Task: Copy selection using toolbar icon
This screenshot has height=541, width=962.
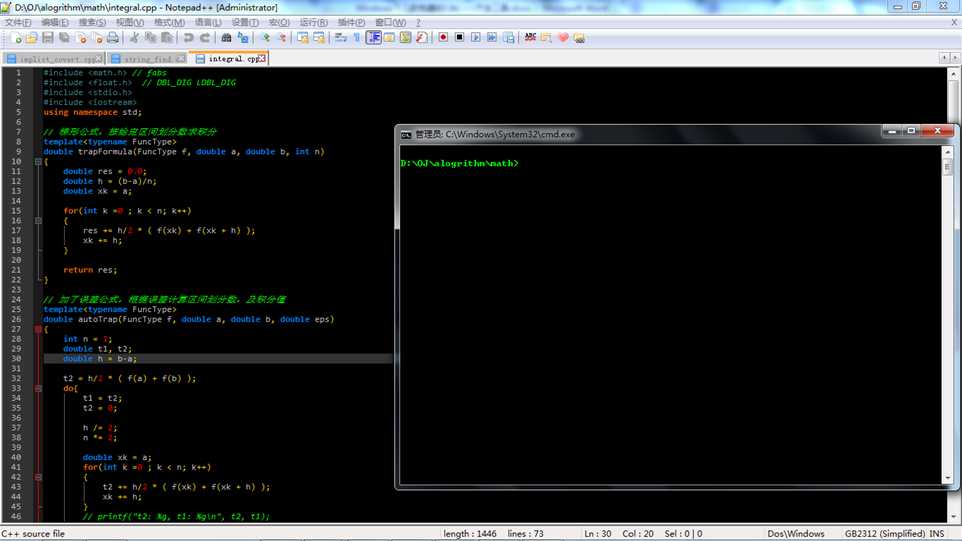Action: tap(150, 38)
